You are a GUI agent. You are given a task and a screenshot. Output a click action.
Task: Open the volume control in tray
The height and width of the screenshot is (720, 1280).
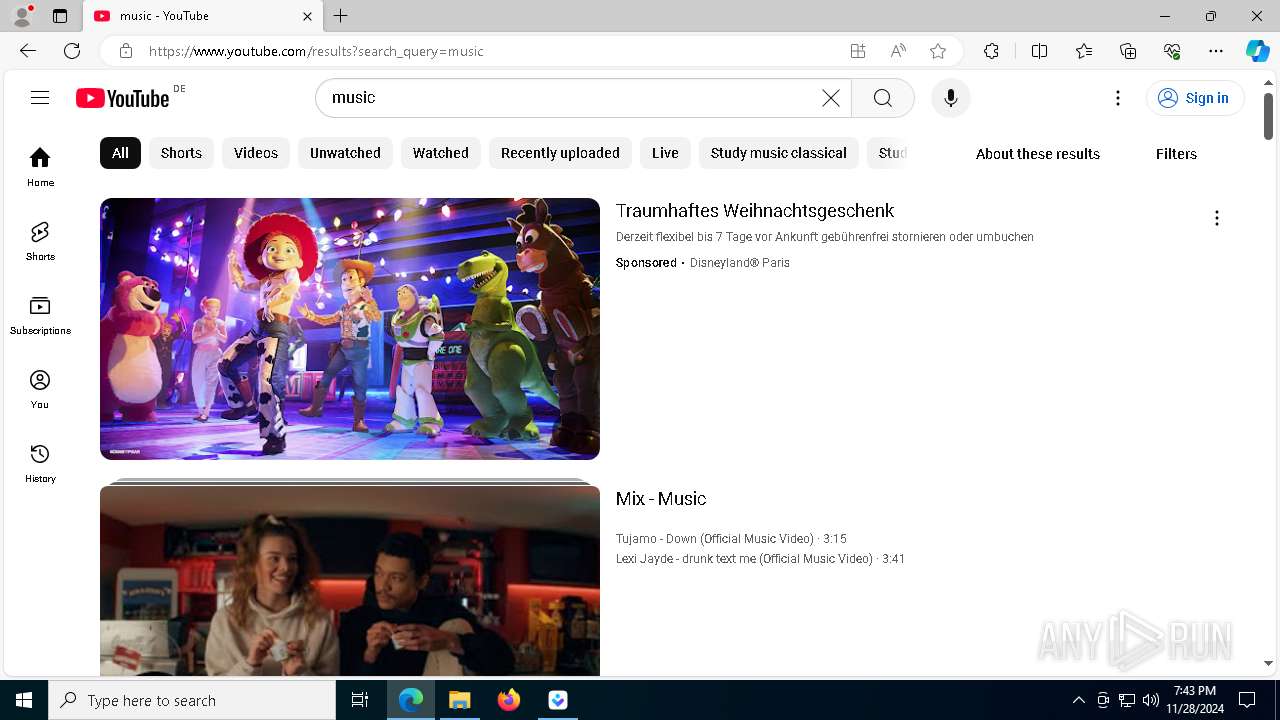pyautogui.click(x=1151, y=700)
